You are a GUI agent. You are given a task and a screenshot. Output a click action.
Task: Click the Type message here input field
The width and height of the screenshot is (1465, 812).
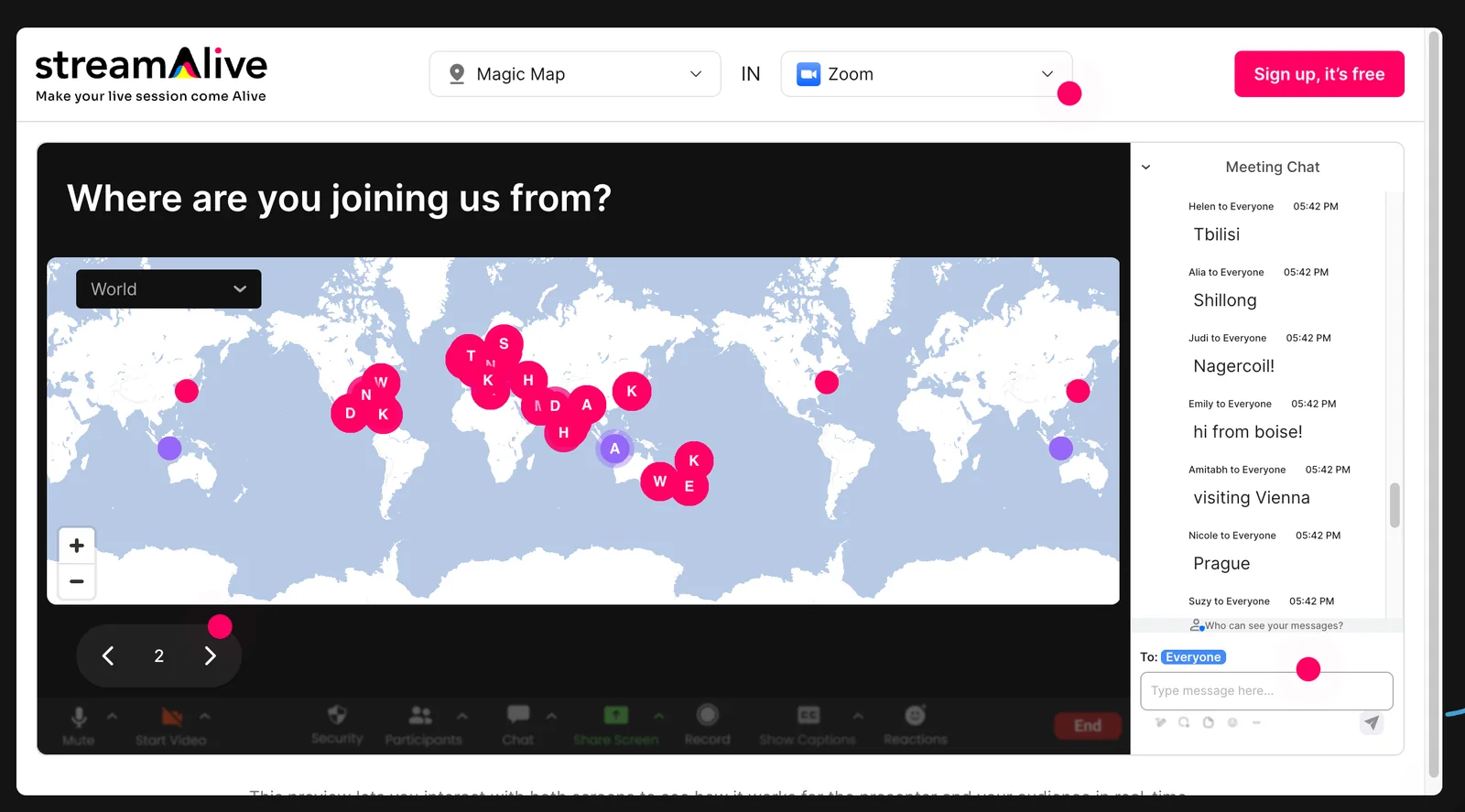pyautogui.click(x=1265, y=691)
